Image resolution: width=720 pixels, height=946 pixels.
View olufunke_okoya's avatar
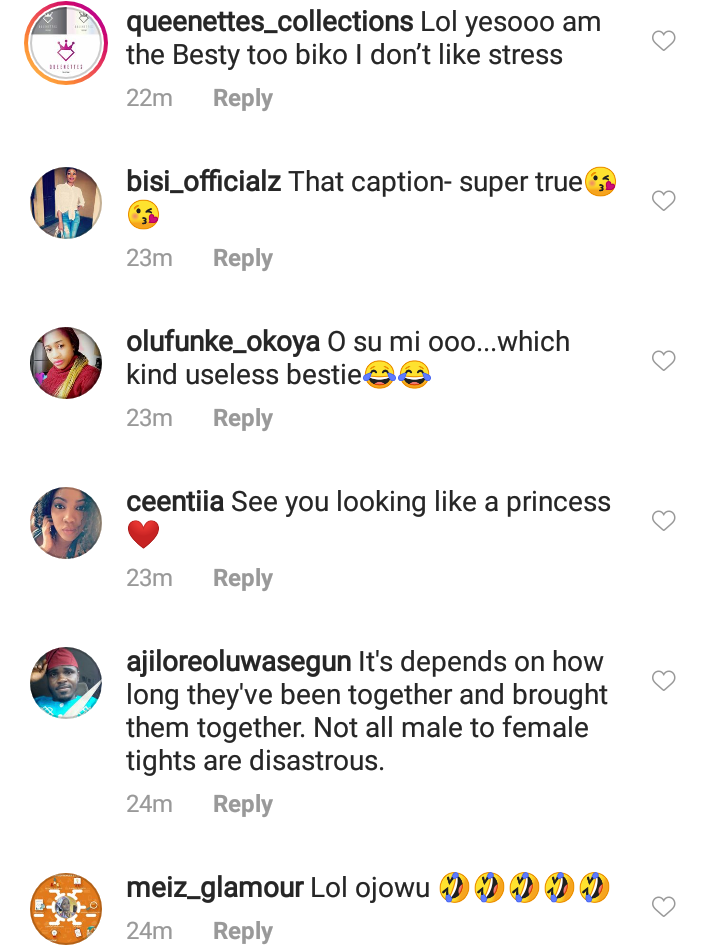(66, 362)
